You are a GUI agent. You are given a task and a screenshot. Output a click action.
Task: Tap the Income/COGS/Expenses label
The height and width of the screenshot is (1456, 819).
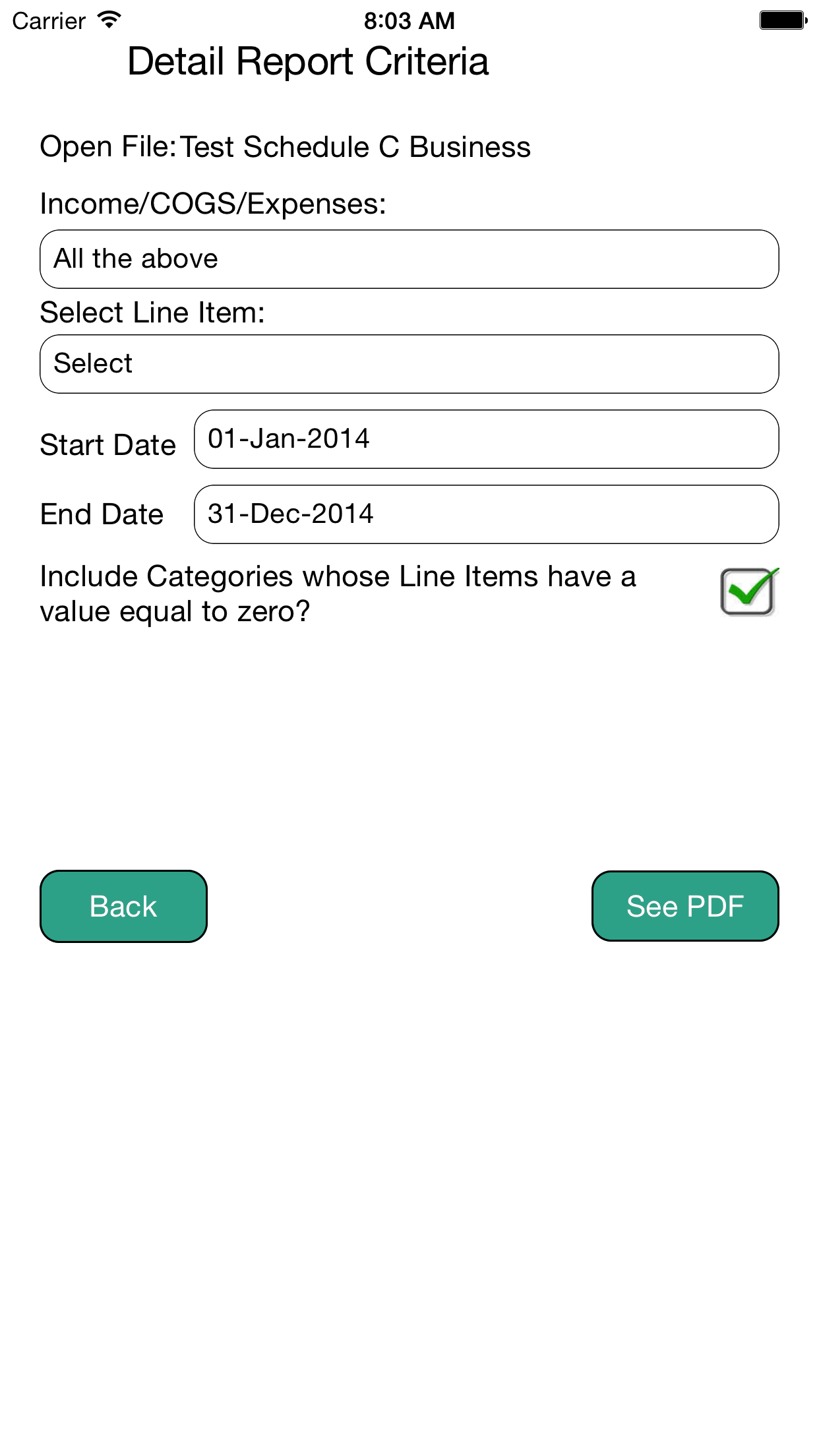213,204
